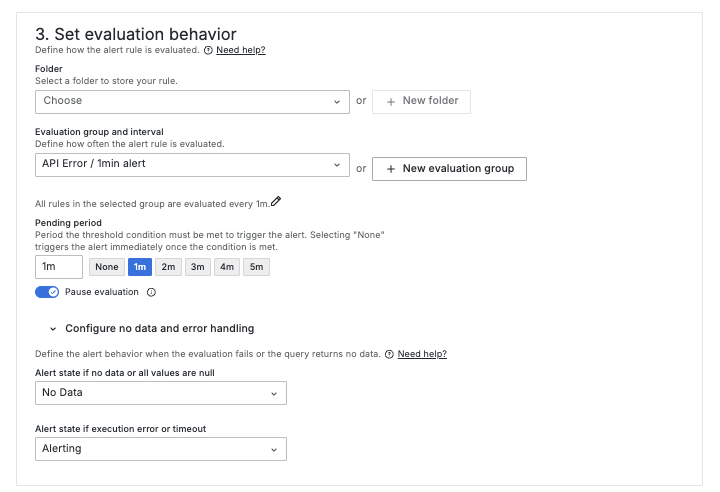720x492 pixels.
Task: Open the Alerting error state dropdown
Action: click(x=160, y=449)
